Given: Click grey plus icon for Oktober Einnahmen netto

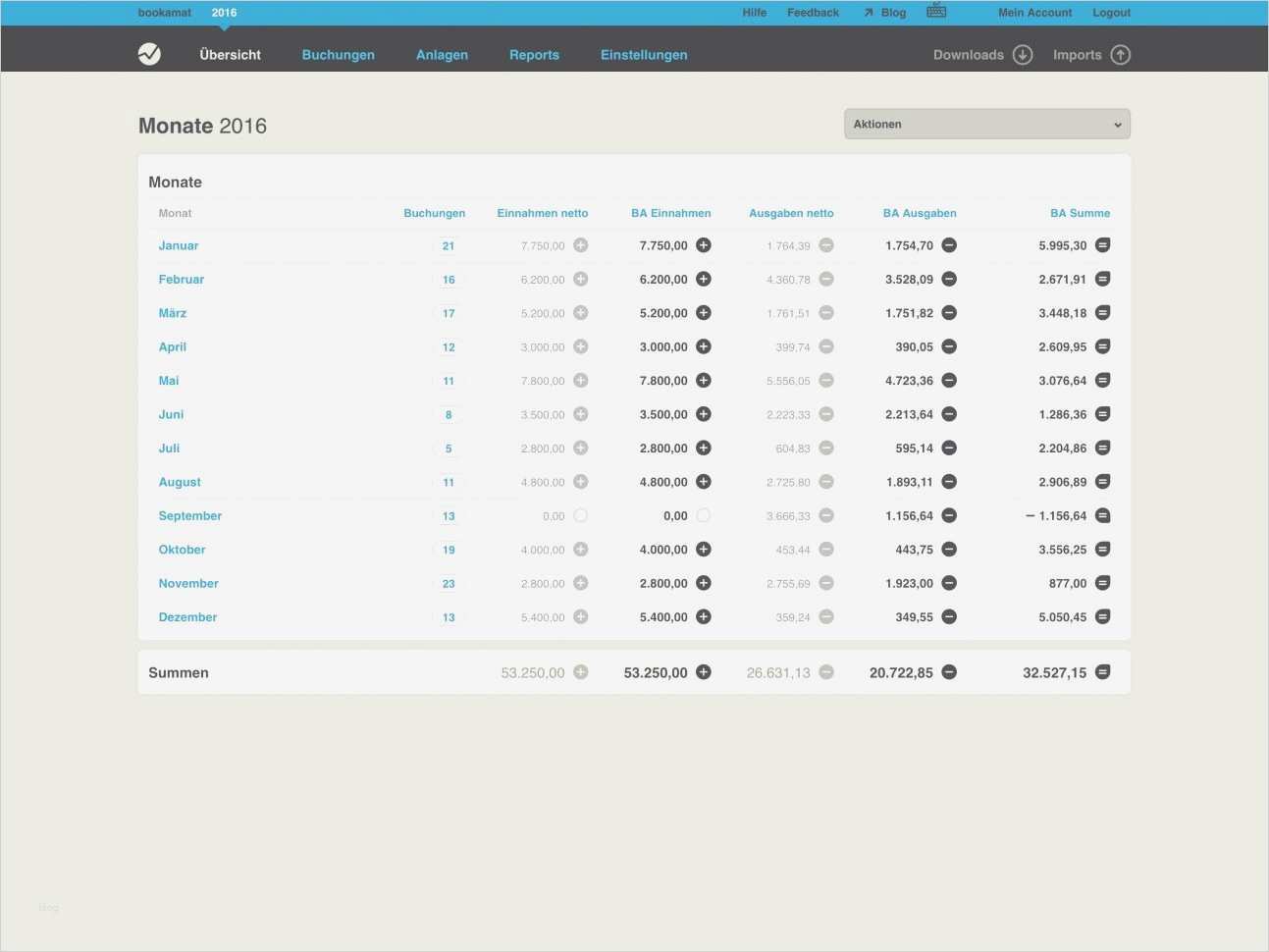Looking at the screenshot, I should point(581,550).
